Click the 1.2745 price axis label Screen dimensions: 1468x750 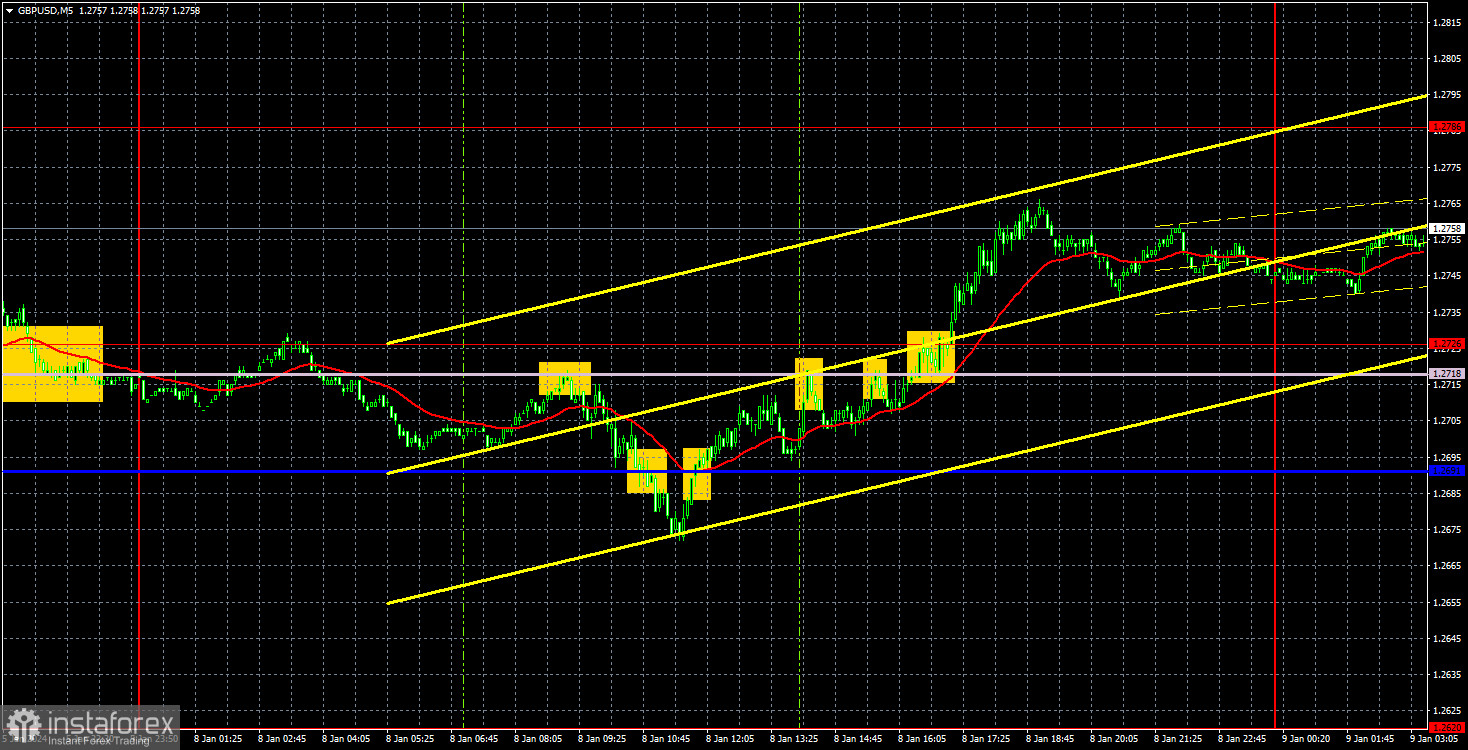(1447, 276)
